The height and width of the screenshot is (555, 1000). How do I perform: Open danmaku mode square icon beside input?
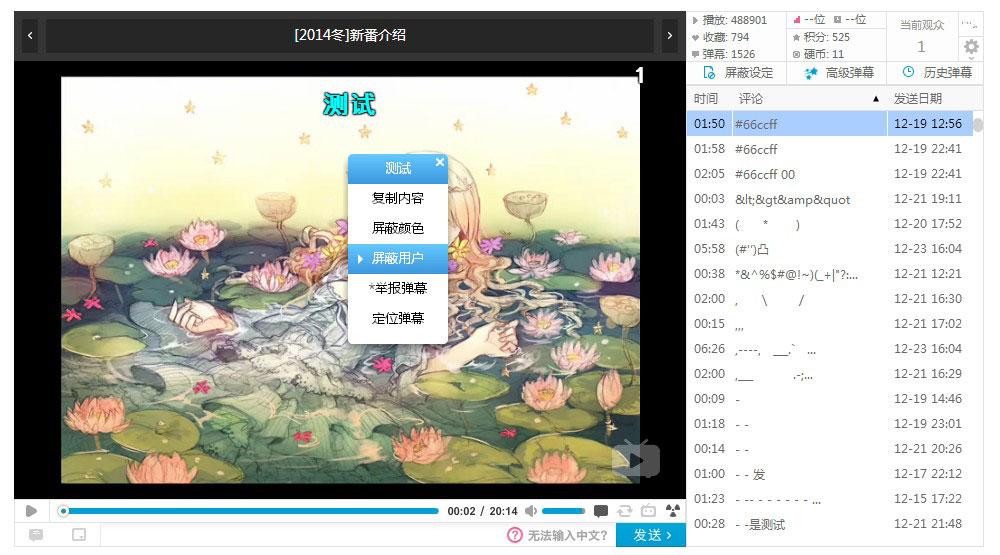tap(79, 535)
